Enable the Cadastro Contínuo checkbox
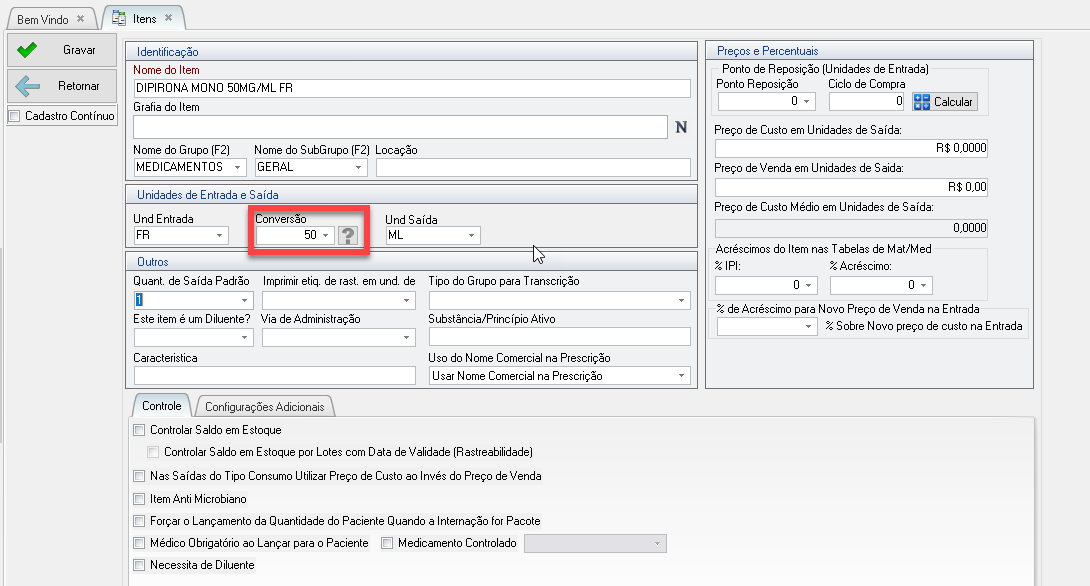1090x586 pixels. coord(14,116)
